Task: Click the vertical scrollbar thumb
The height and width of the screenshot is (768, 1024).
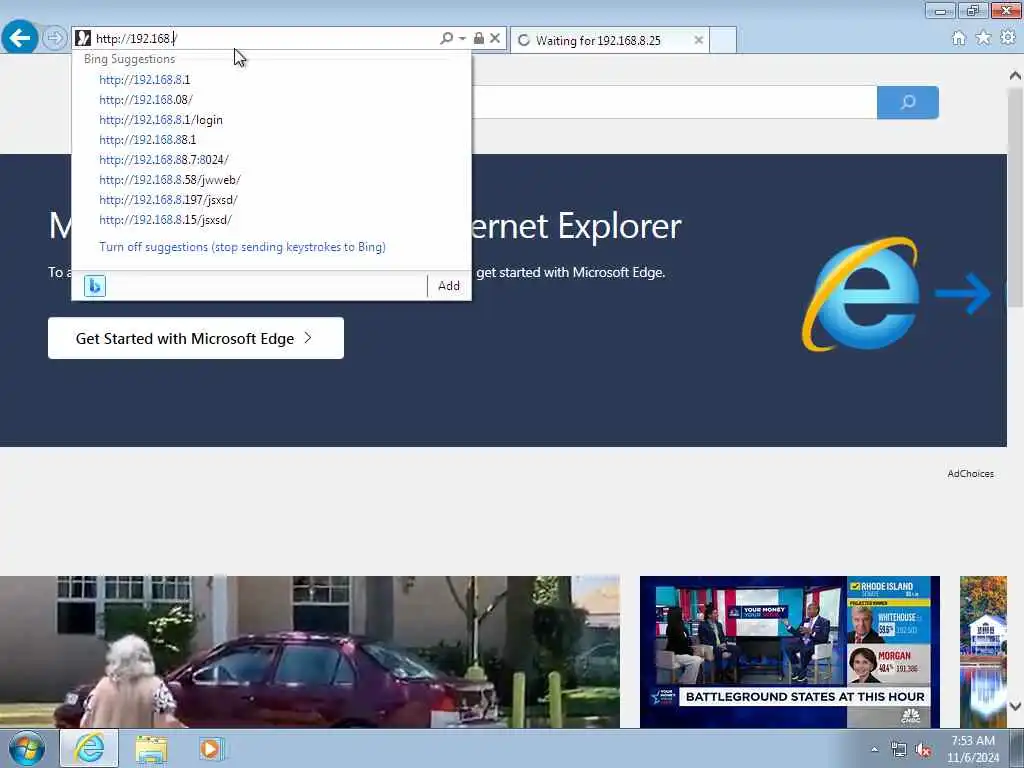Action: 1015,197
